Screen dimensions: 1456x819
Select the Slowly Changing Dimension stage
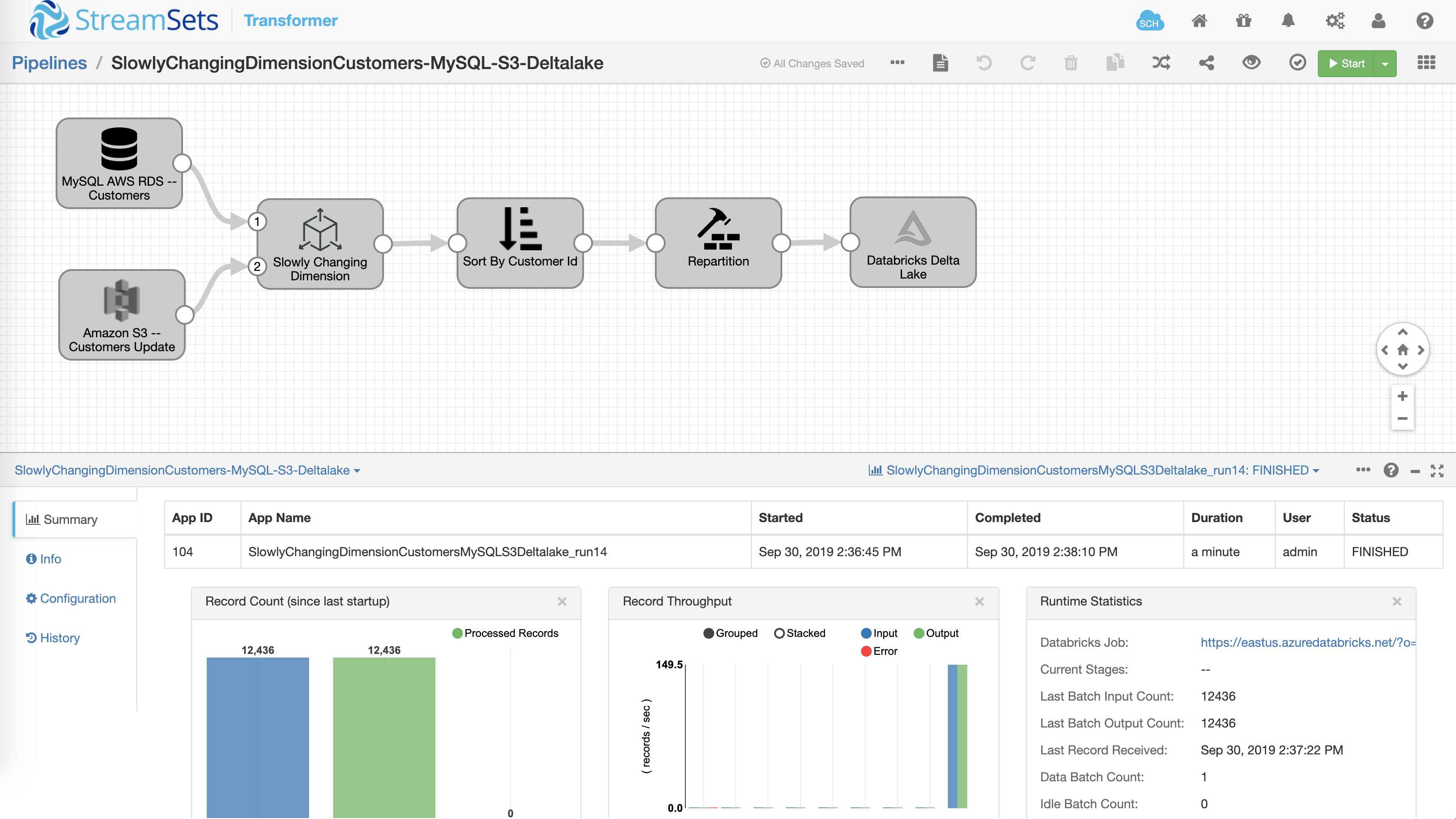click(x=320, y=244)
